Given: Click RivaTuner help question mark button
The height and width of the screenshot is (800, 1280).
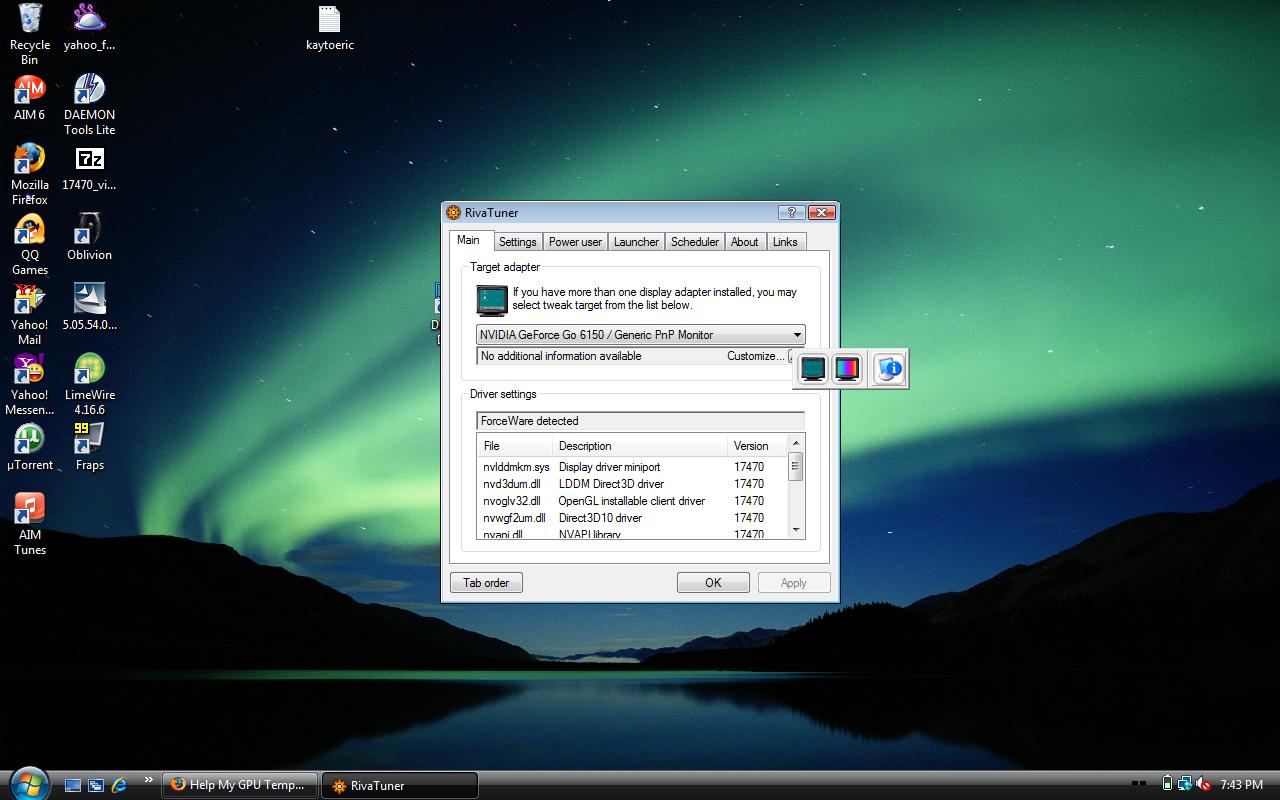Looking at the screenshot, I should [791, 212].
